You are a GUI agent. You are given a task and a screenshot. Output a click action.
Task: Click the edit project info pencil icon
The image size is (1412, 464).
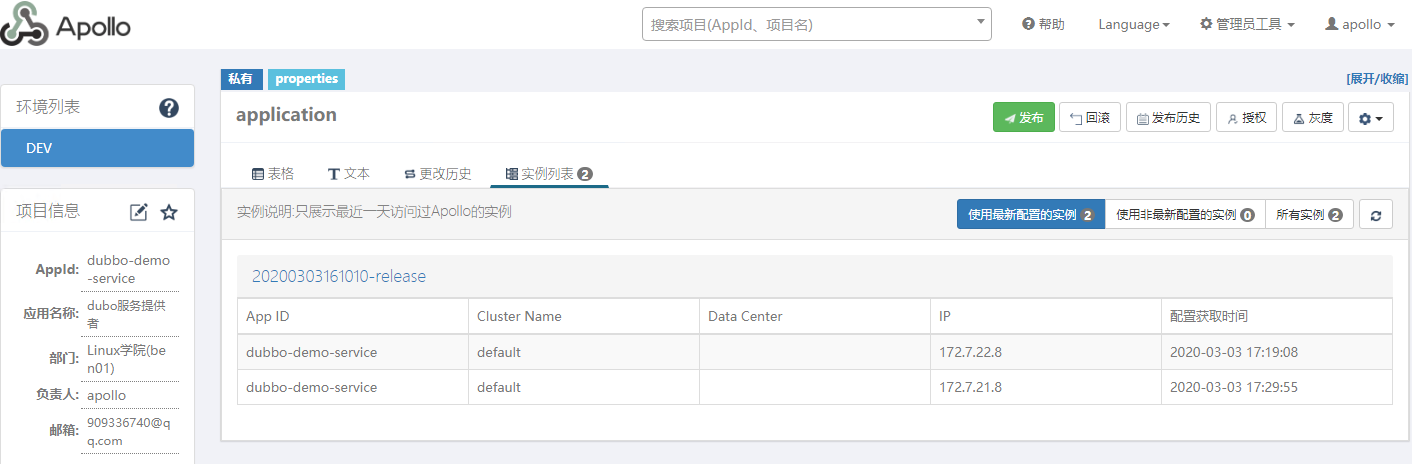(x=139, y=212)
